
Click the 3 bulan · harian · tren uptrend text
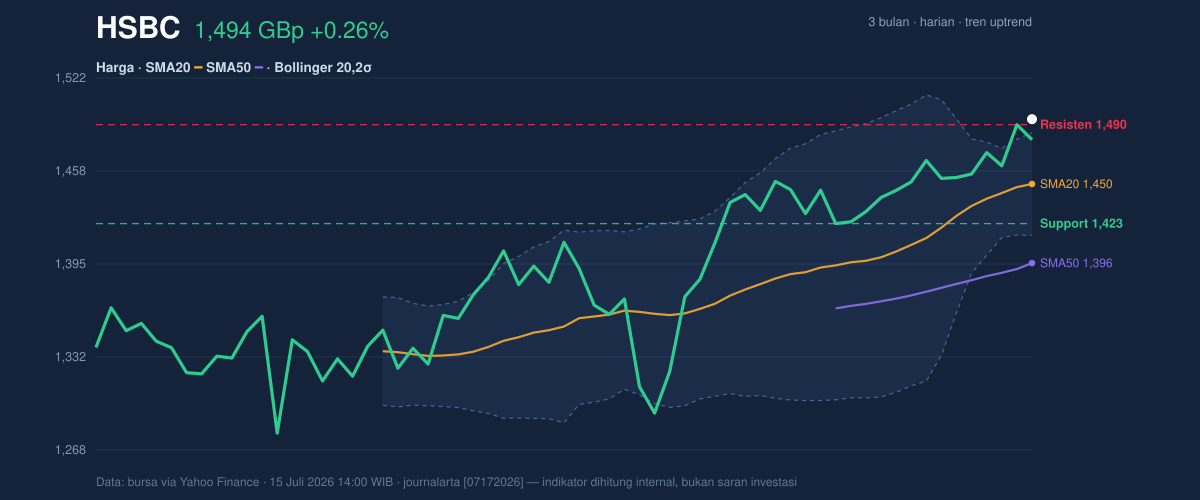pos(950,22)
